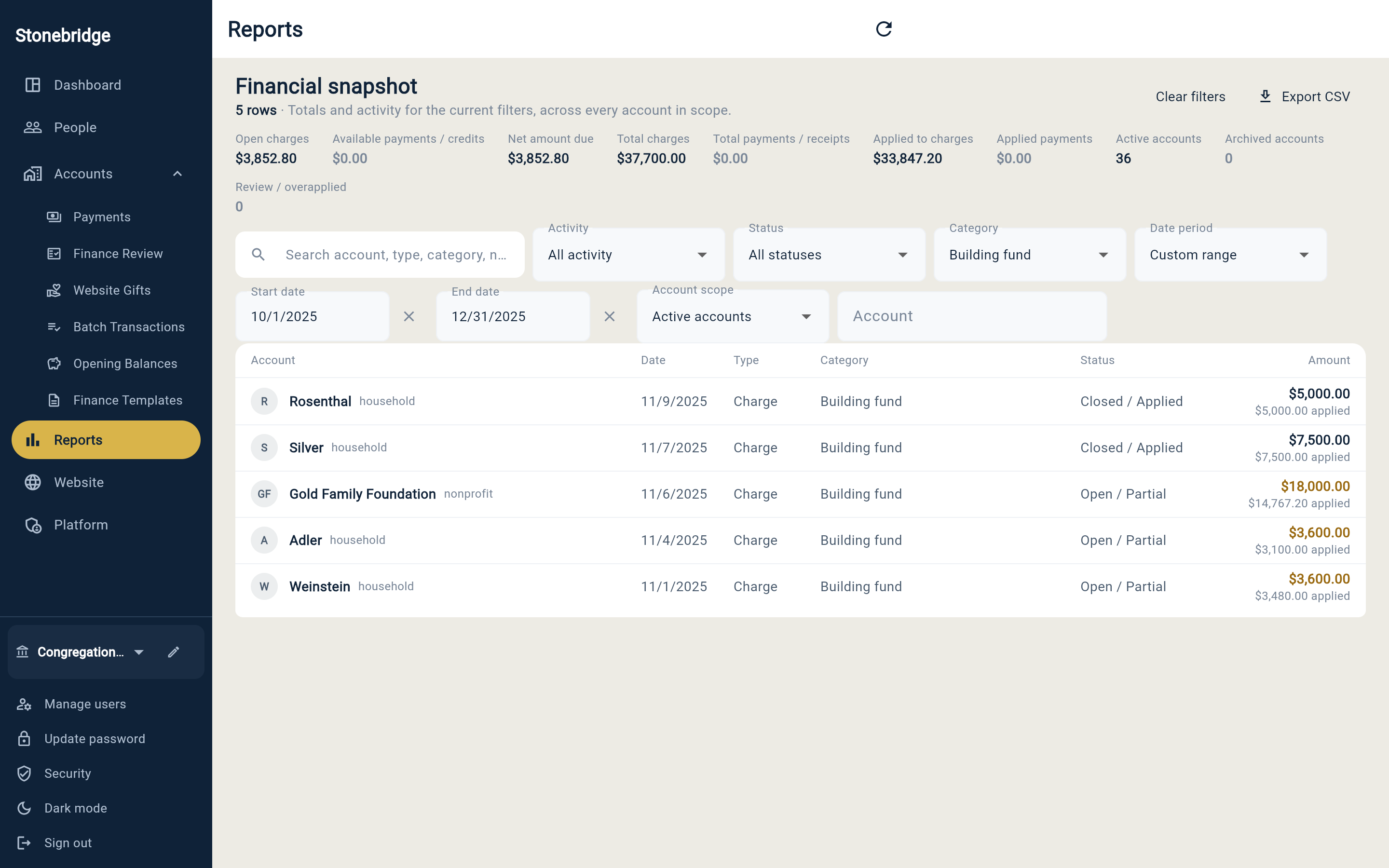Open the Activity dropdown showing All activity

click(x=628, y=255)
